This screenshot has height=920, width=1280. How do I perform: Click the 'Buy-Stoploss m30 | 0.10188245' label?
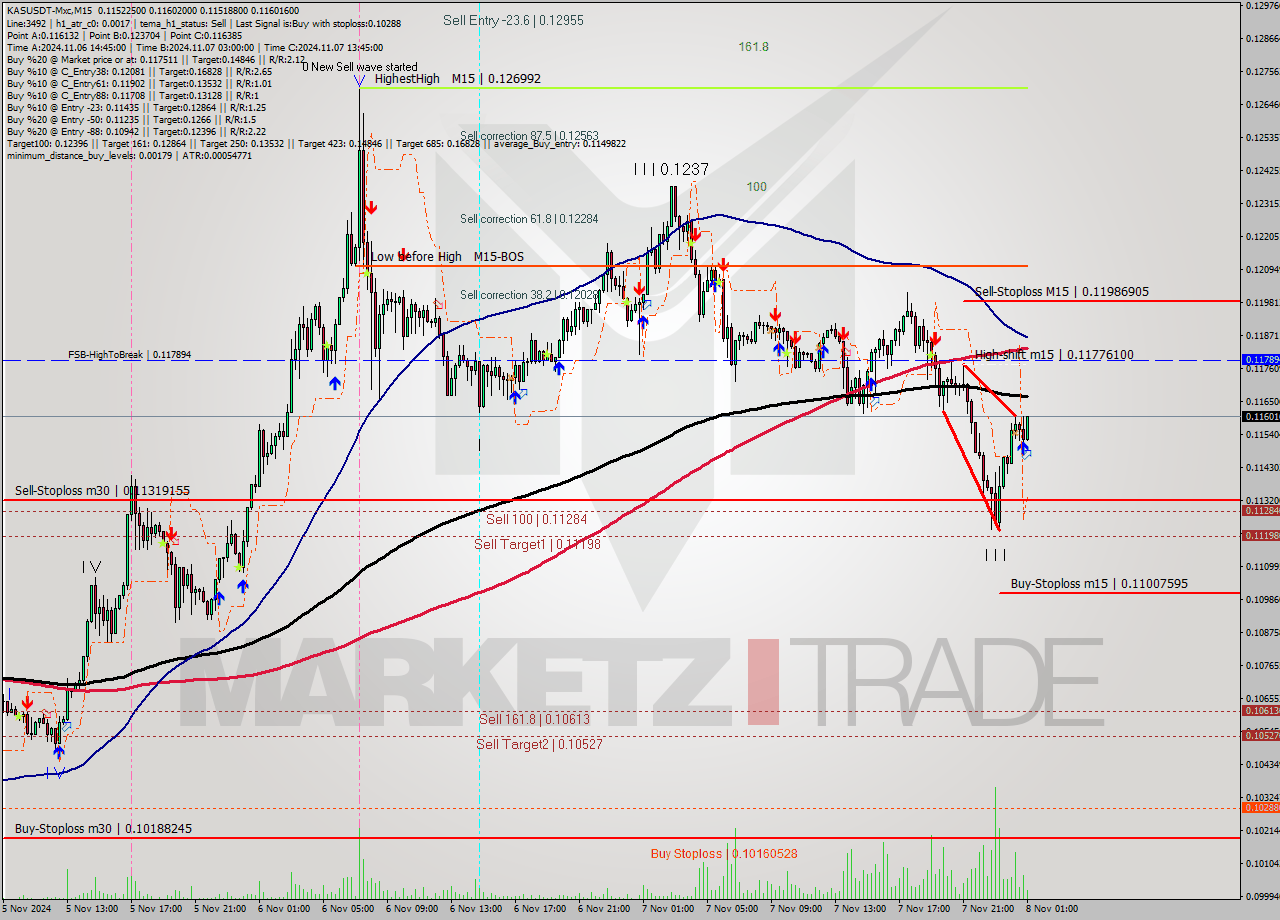point(102,829)
